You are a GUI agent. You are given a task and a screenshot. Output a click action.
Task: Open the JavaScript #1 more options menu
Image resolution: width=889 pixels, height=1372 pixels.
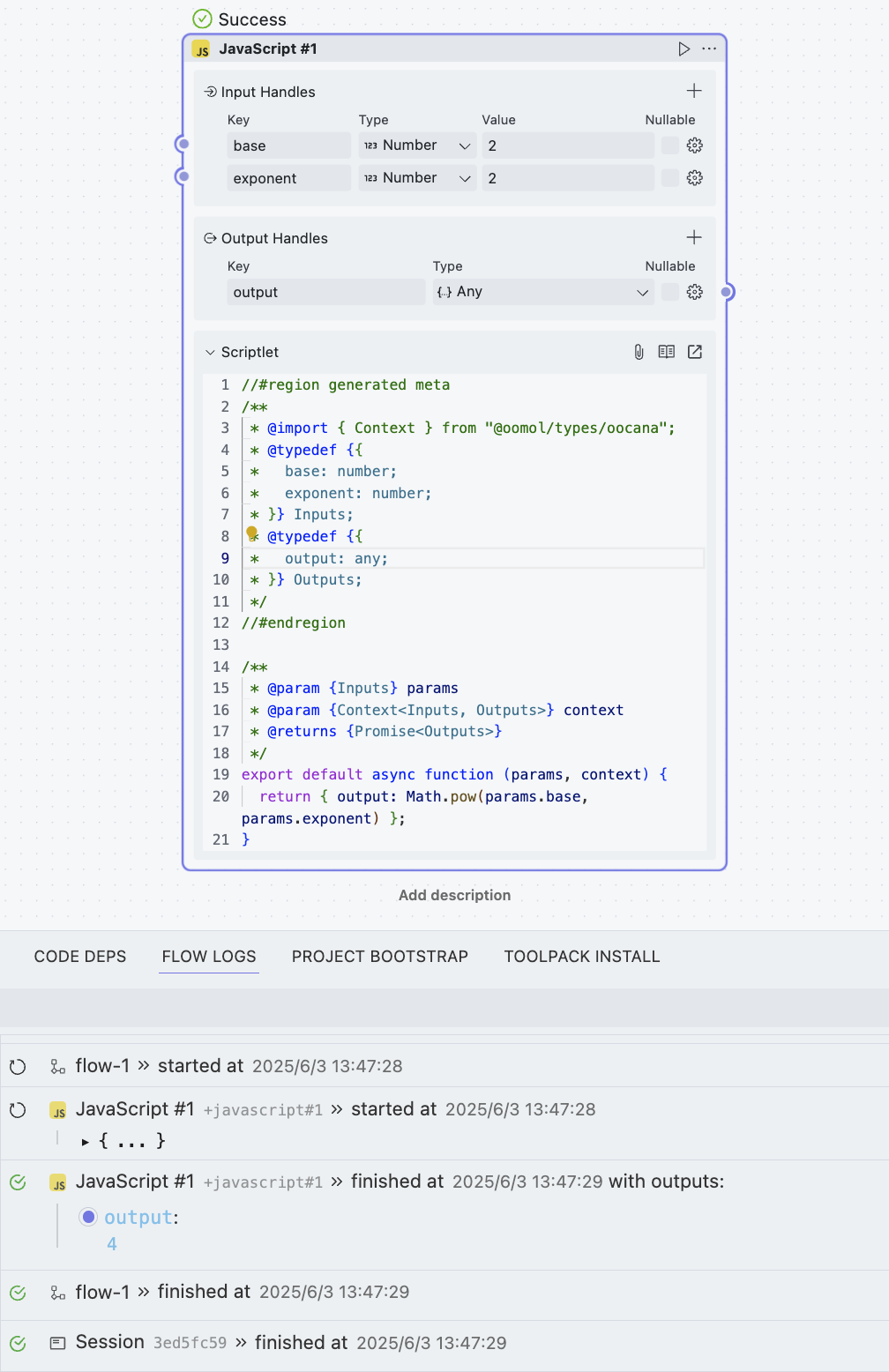pos(709,48)
